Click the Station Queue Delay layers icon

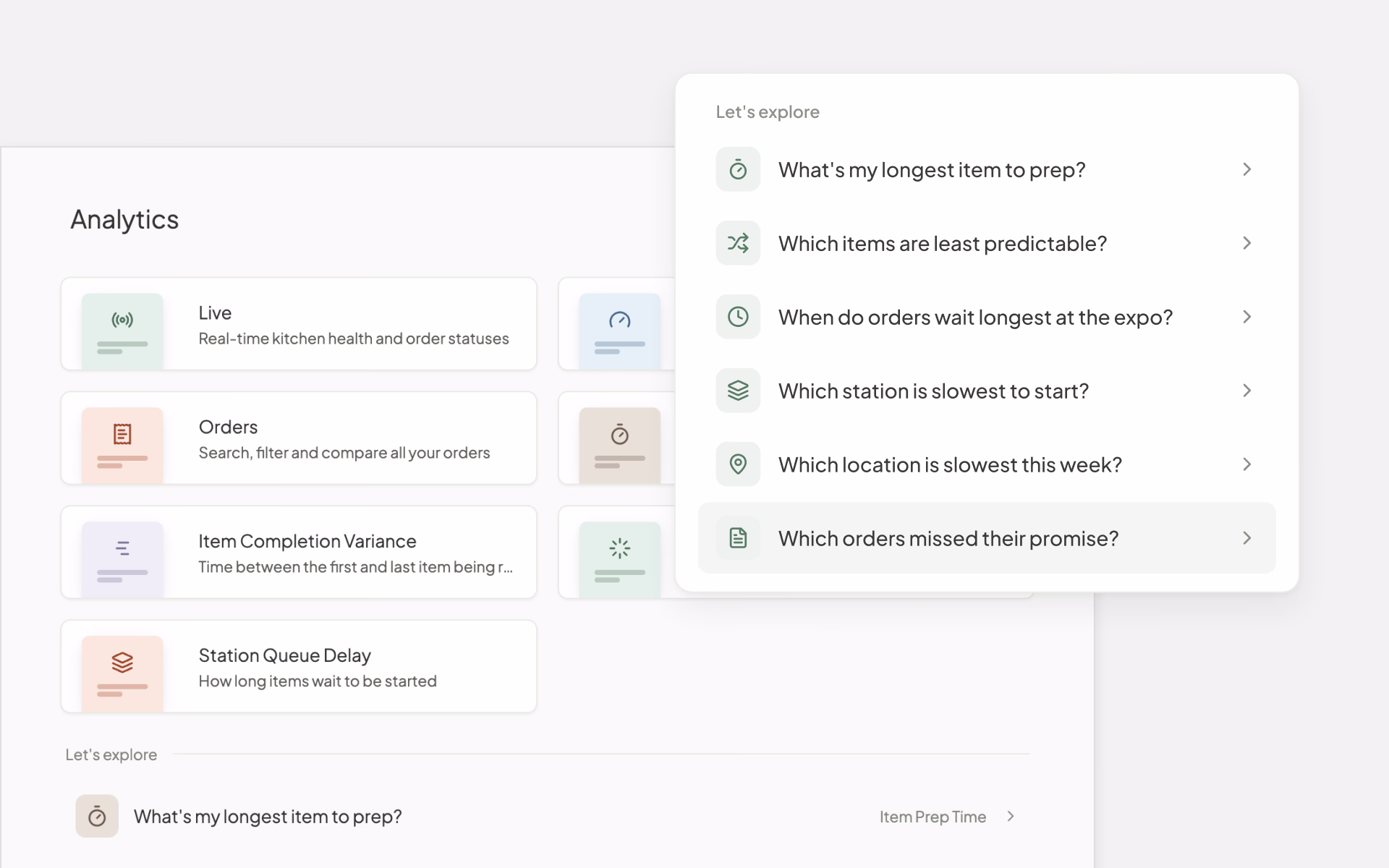[x=122, y=662]
